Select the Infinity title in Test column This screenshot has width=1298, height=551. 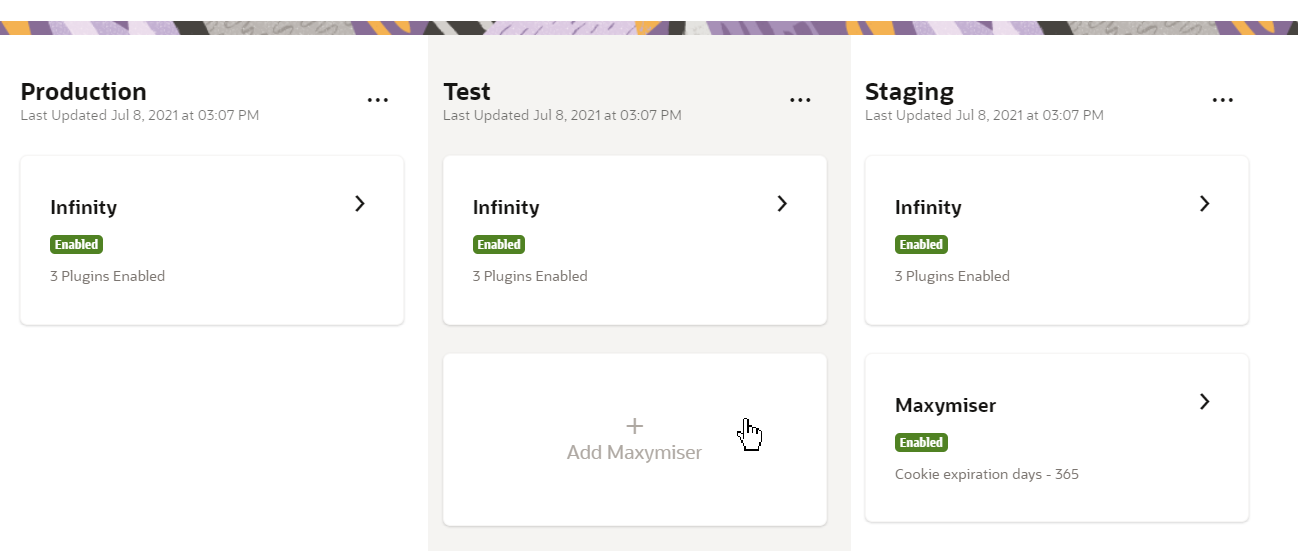[506, 208]
